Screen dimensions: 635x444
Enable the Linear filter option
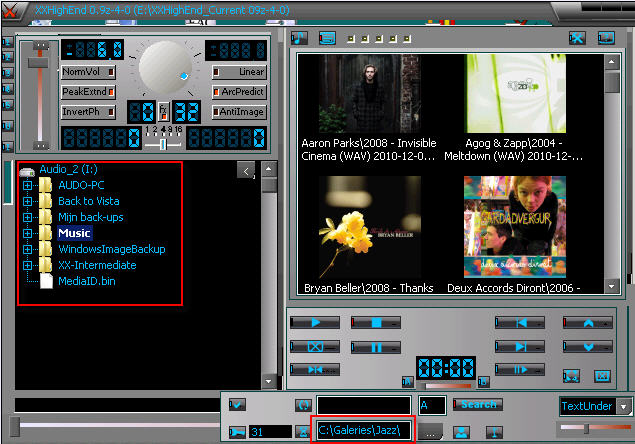coord(239,72)
